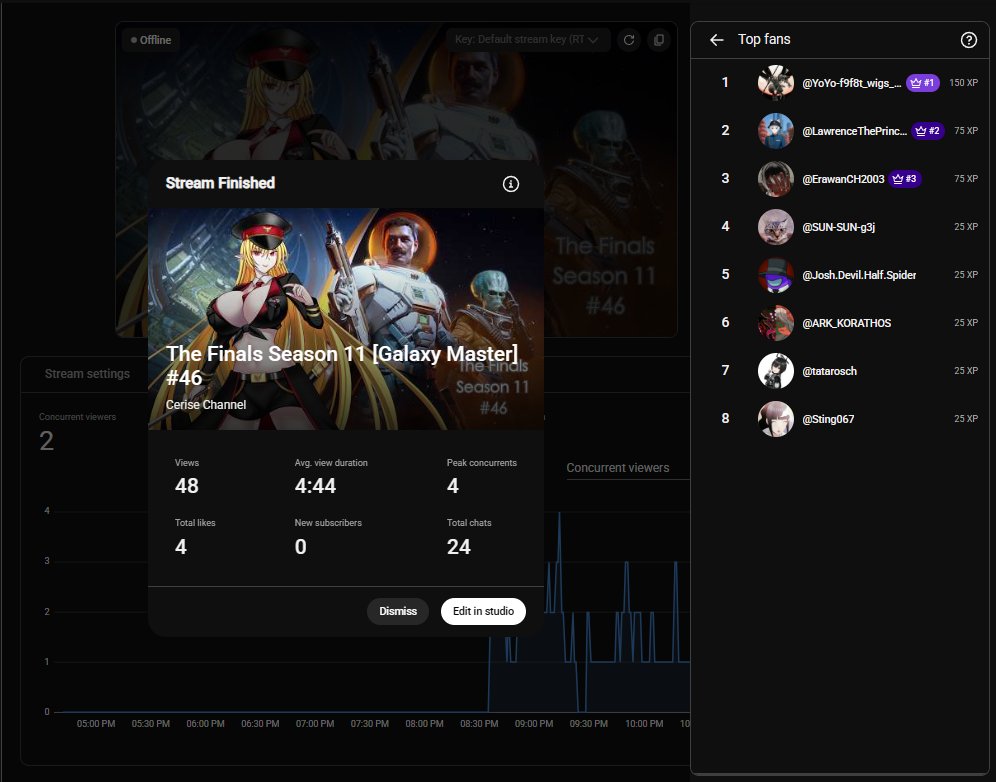Screen dimensions: 996x782
Task: Open the username @ErawanCH2003
Action: click(843, 179)
